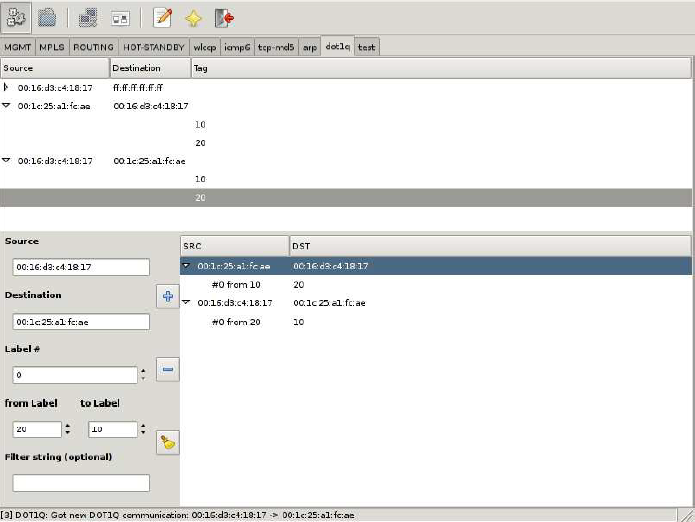Open the test tab
The height and width of the screenshot is (522, 695).
coord(367,47)
